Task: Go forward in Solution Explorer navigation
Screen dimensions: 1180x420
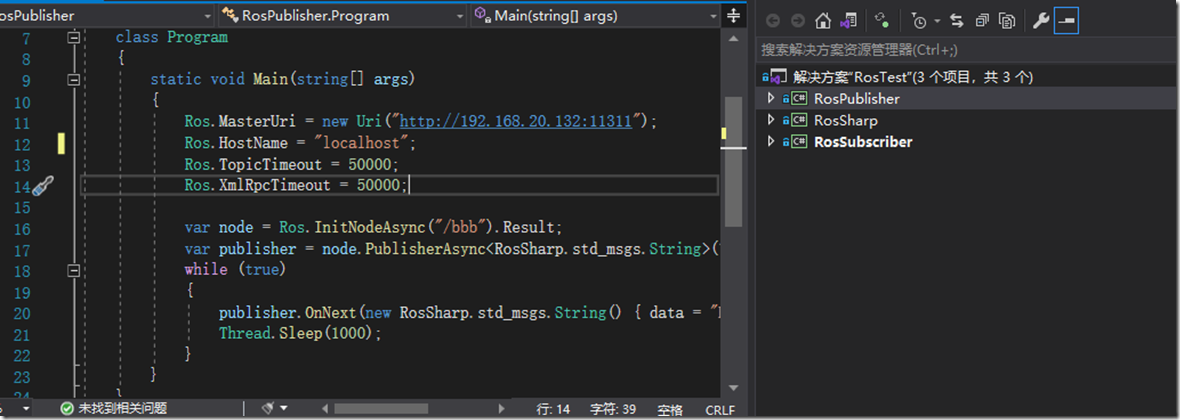Action: pyautogui.click(x=797, y=21)
